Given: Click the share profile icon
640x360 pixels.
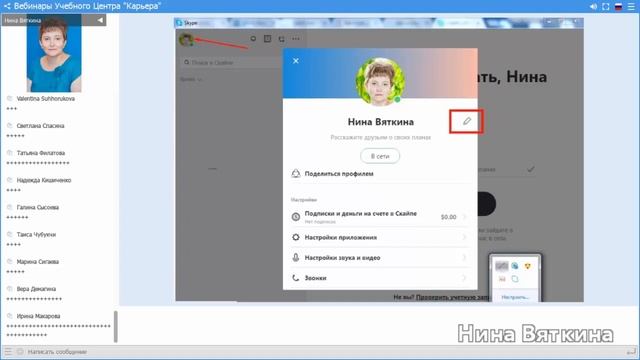Looking at the screenshot, I should 296,174.
